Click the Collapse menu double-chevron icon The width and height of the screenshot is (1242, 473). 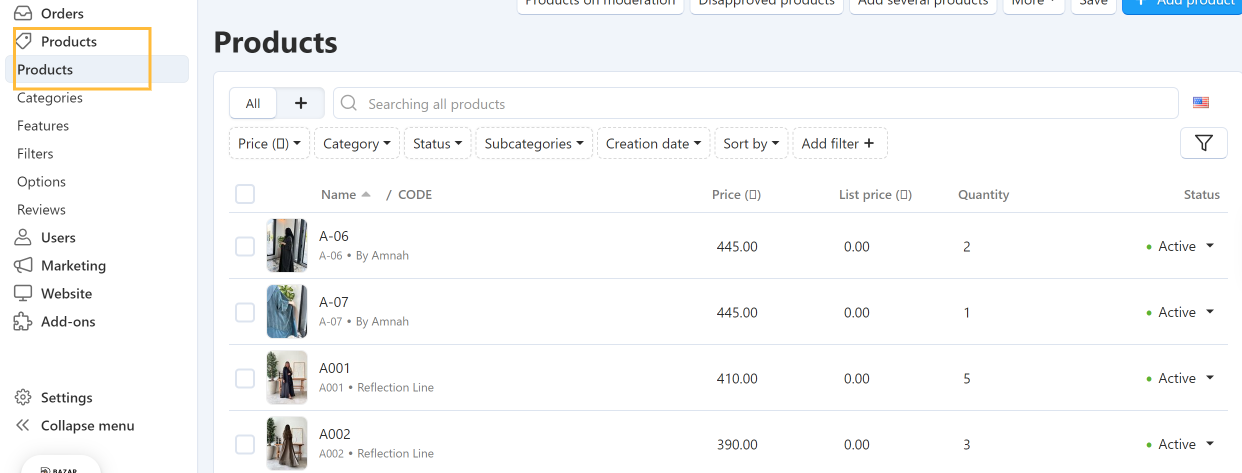tap(23, 426)
